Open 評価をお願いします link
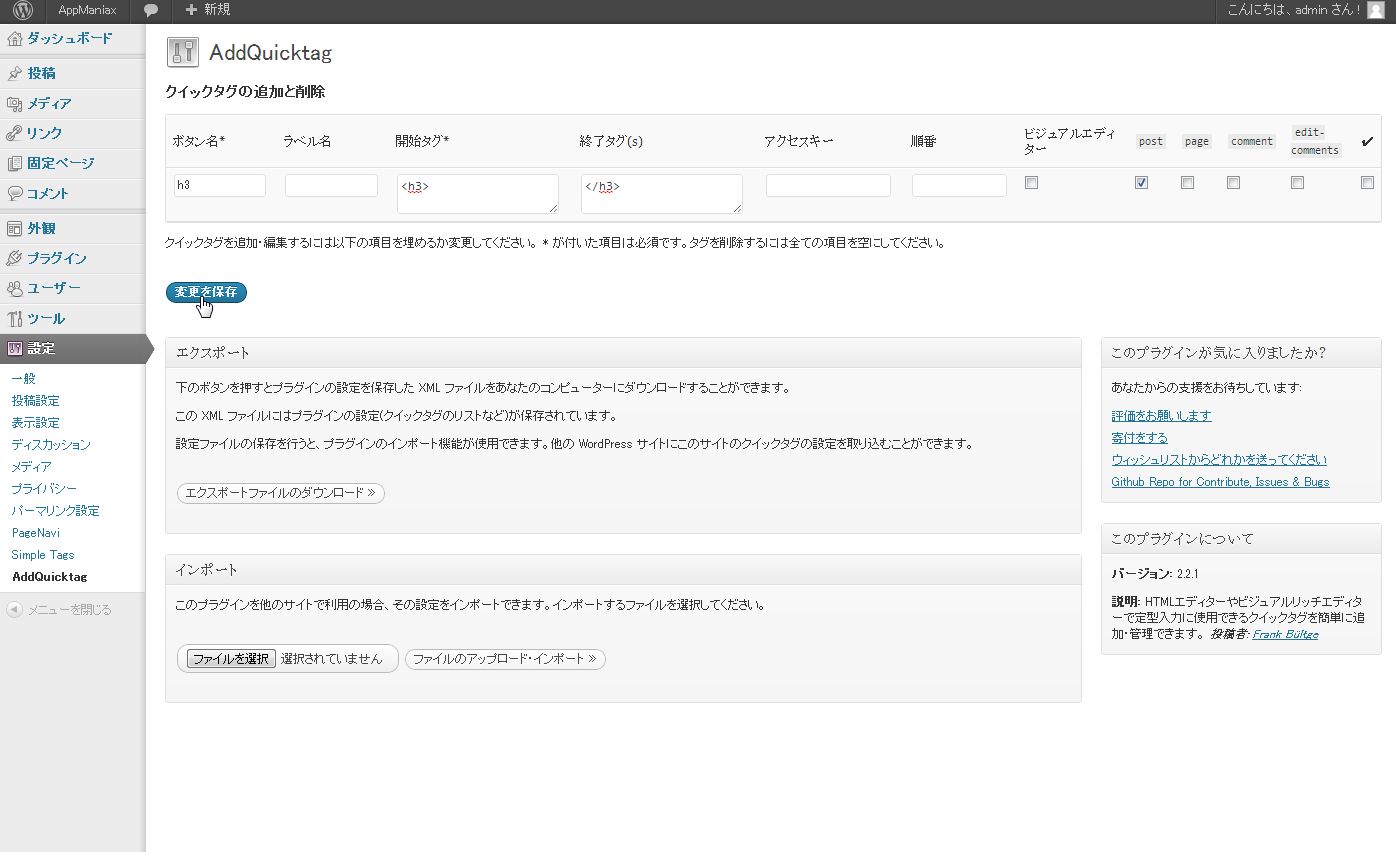This screenshot has height=852, width=1396. pyautogui.click(x=1161, y=415)
